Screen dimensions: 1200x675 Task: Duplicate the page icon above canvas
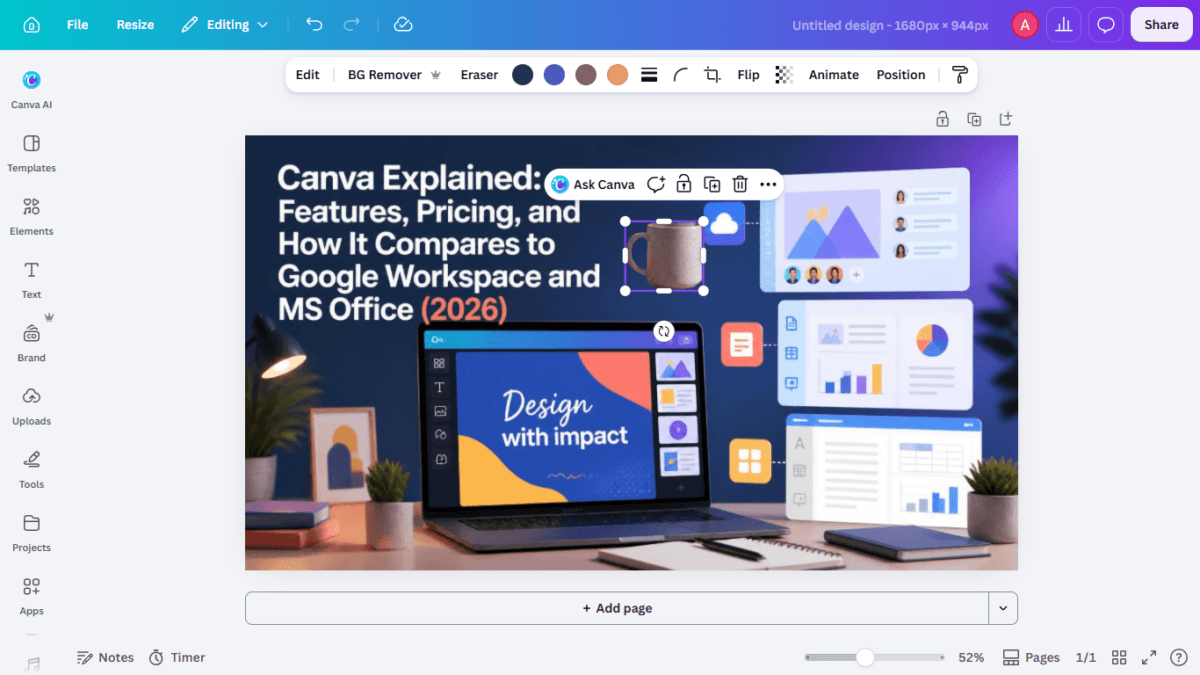tap(974, 119)
